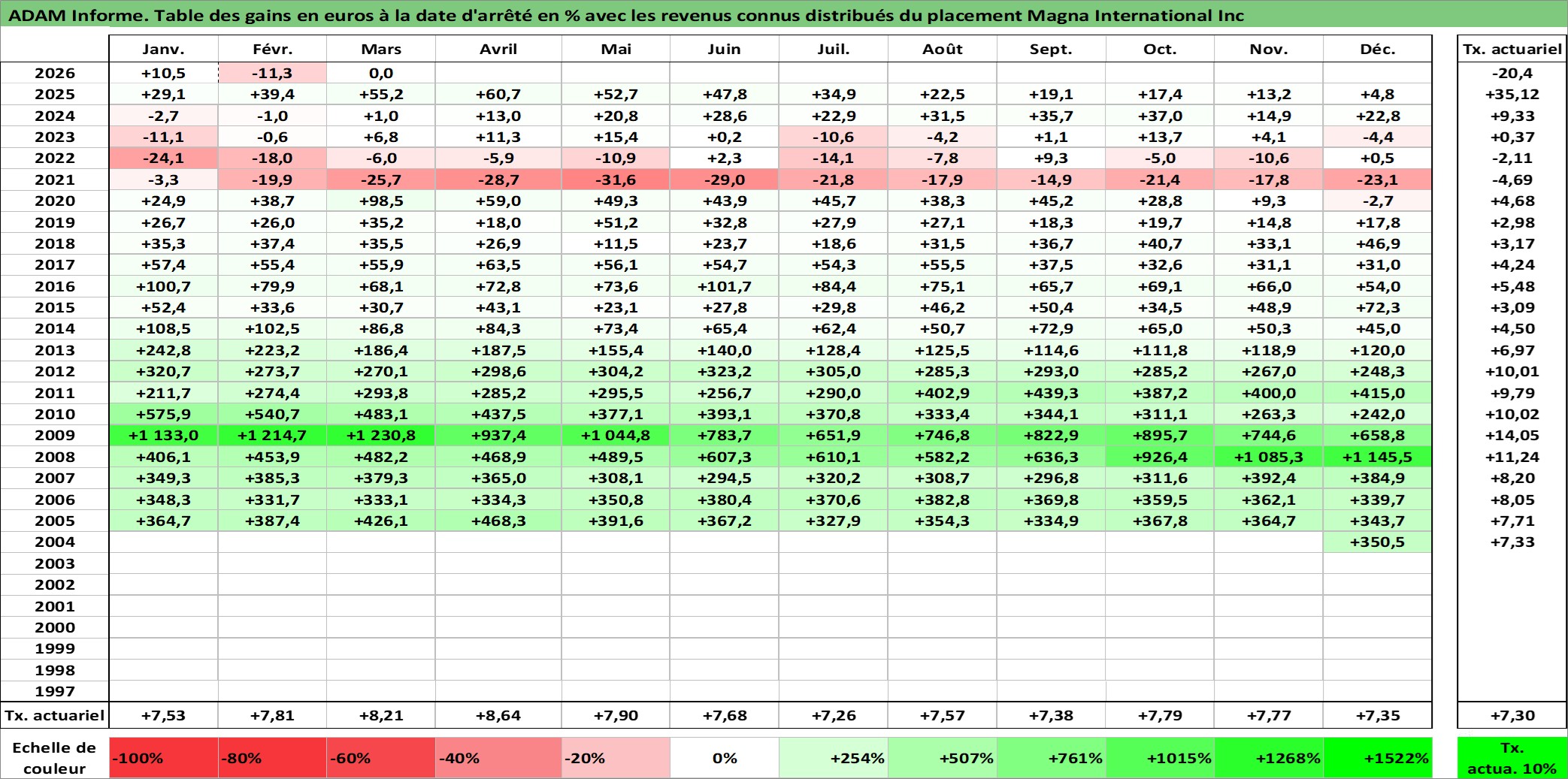Select the January bottom-row rate '+7,53'
The image size is (1568, 779).
tap(163, 715)
